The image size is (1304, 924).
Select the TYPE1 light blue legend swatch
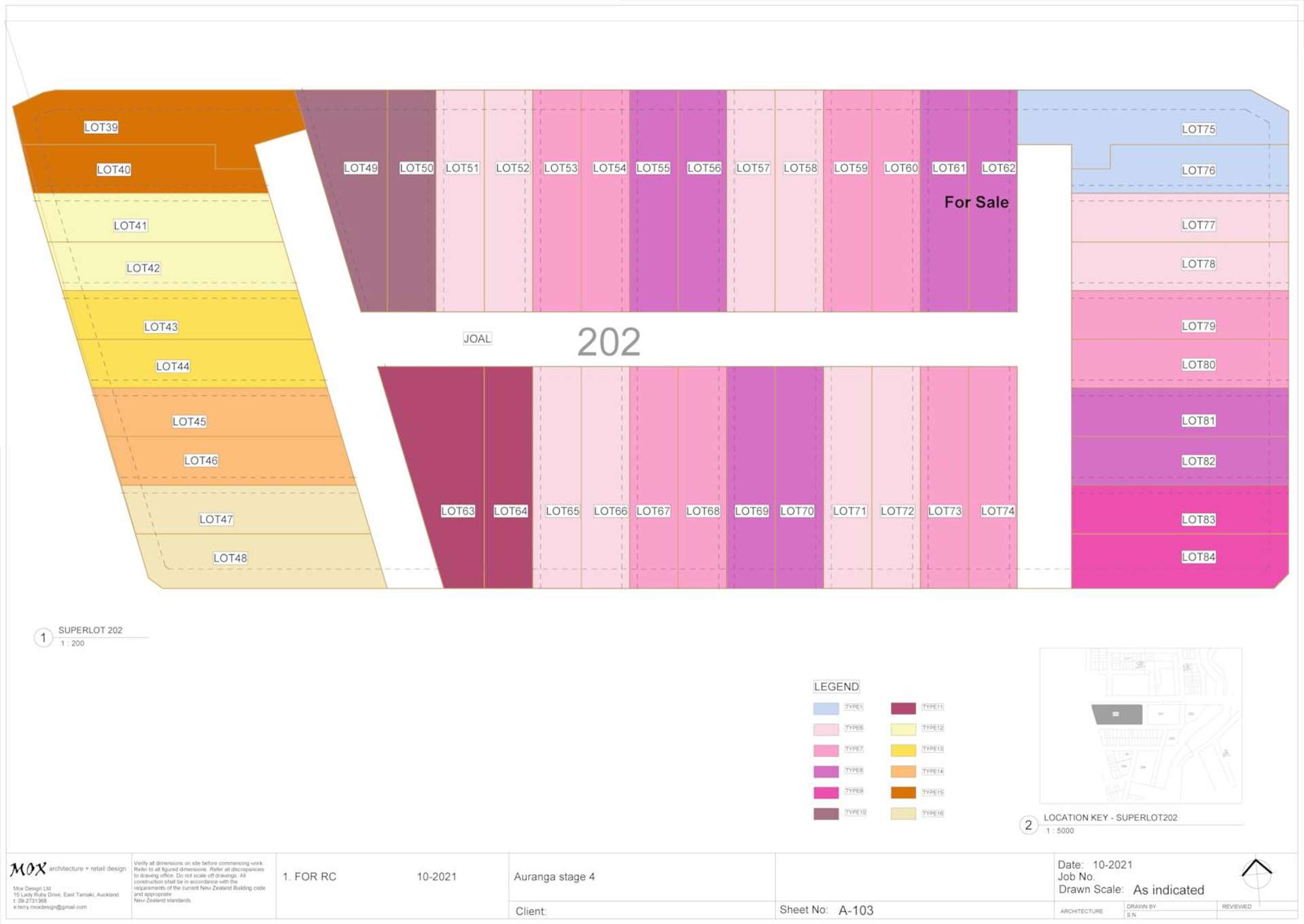pos(826,708)
